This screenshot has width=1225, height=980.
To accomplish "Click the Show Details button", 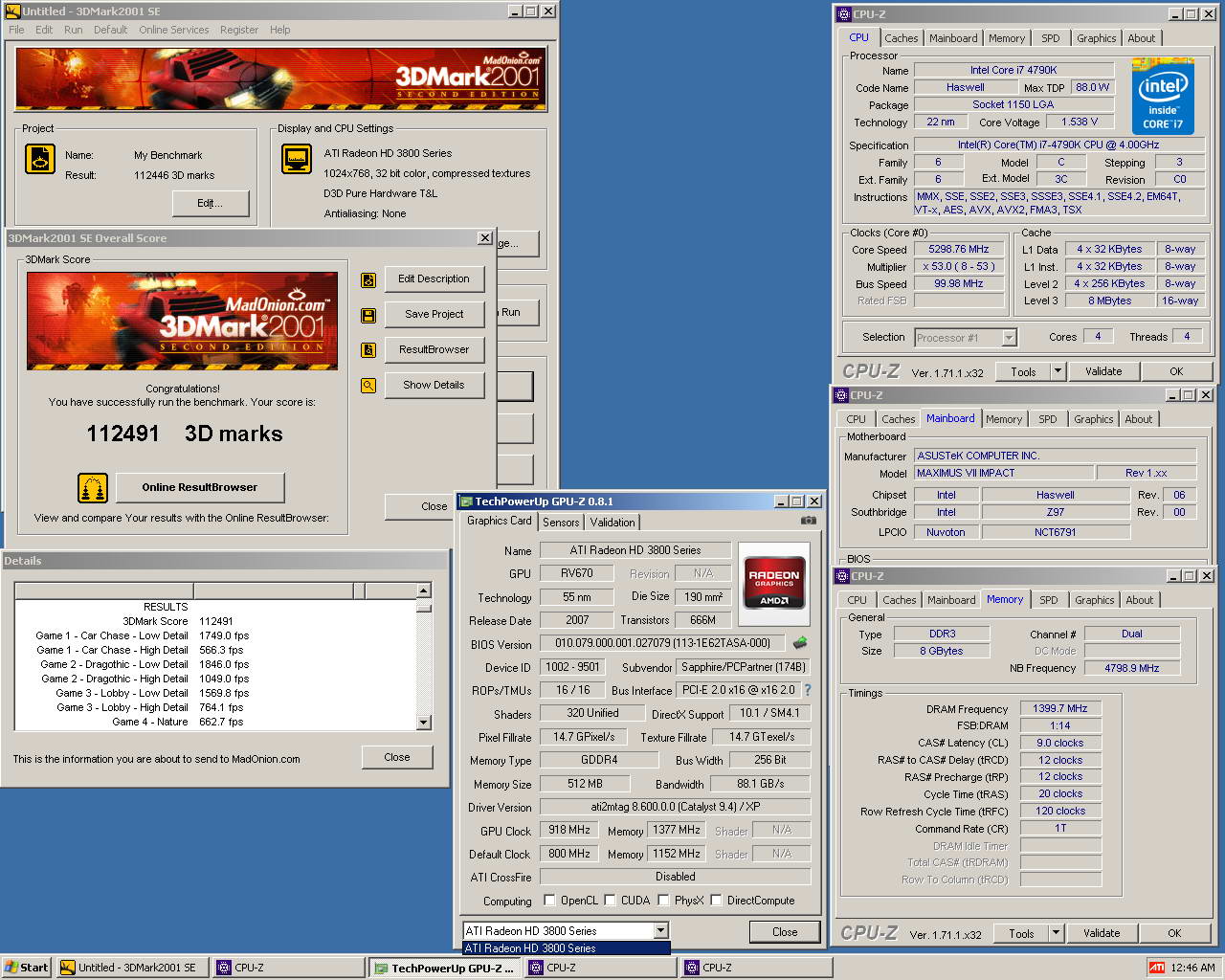I will pyautogui.click(x=434, y=385).
